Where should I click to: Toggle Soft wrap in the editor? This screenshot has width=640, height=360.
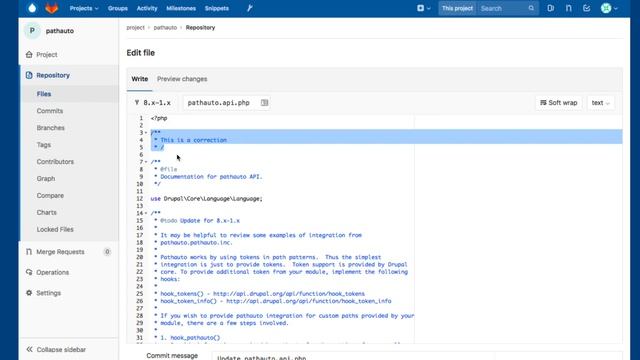(559, 103)
